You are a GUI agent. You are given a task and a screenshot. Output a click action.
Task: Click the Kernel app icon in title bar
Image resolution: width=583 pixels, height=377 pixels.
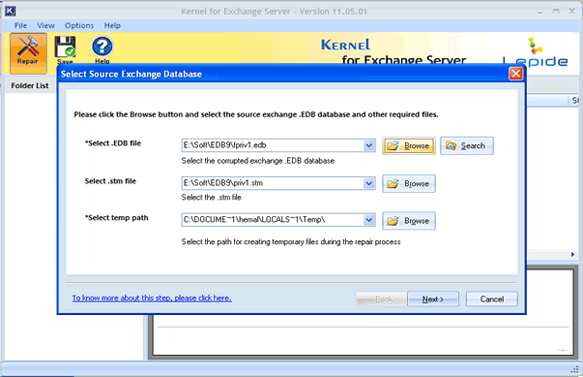[x=10, y=11]
